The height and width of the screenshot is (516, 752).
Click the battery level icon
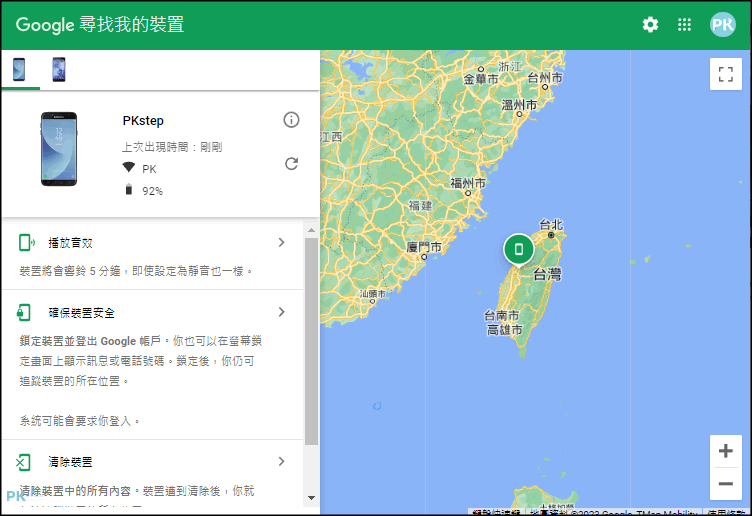129,189
